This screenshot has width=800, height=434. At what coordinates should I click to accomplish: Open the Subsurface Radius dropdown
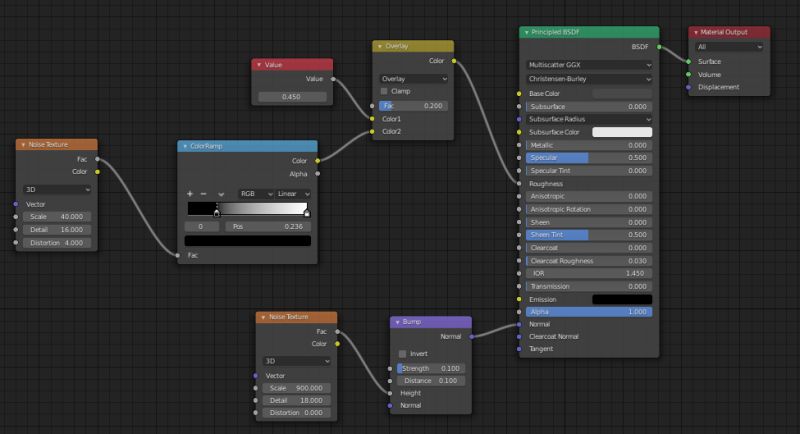589,119
